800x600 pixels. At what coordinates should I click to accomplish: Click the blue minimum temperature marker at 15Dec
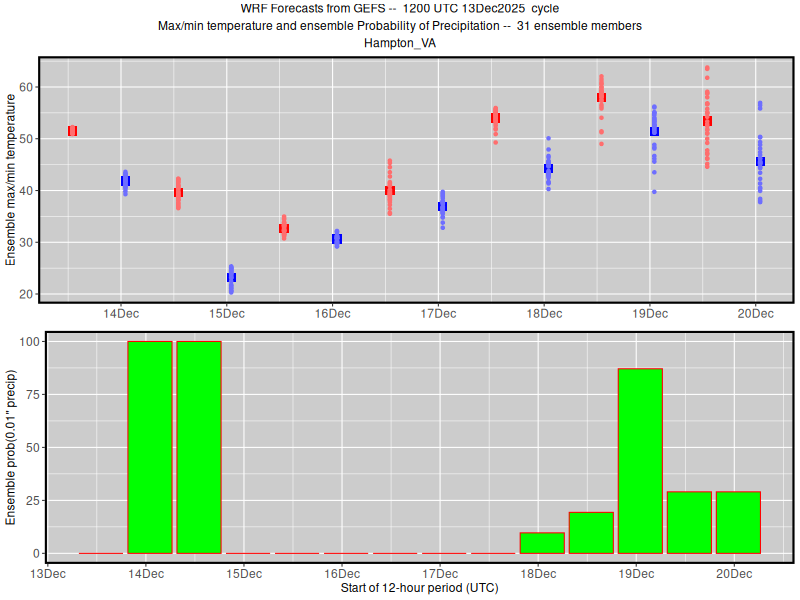(x=231, y=277)
